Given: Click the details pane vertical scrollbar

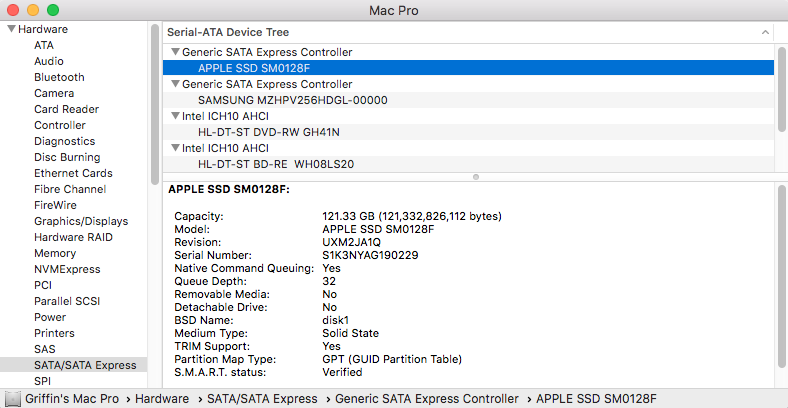Looking at the screenshot, I should (x=781, y=277).
